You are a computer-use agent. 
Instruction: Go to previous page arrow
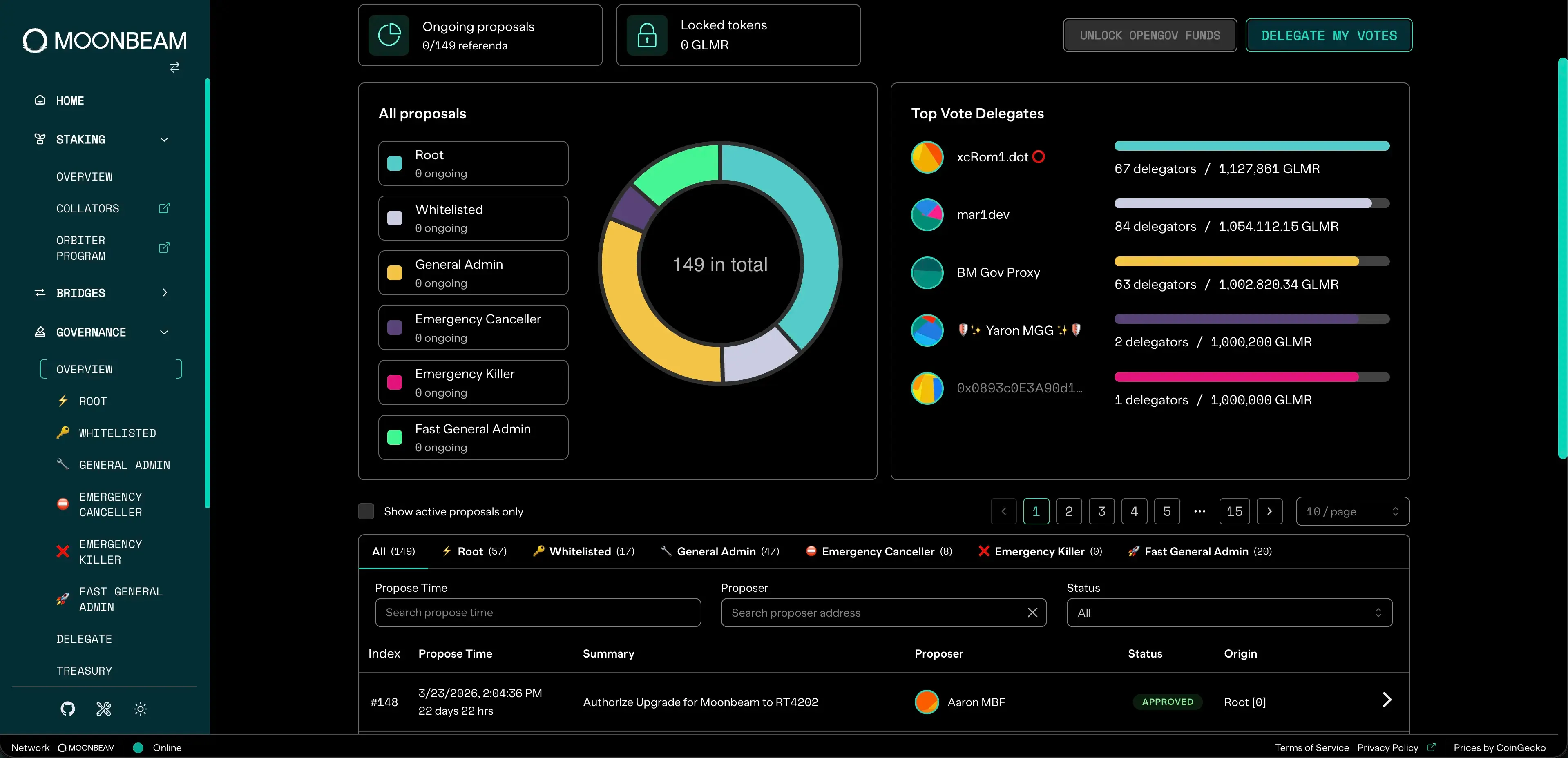point(1004,512)
